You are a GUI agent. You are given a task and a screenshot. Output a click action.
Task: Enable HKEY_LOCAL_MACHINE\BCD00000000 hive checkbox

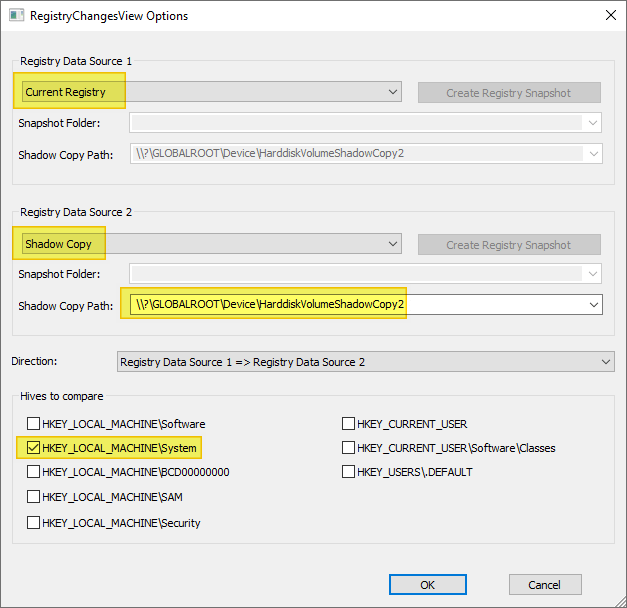click(33, 472)
